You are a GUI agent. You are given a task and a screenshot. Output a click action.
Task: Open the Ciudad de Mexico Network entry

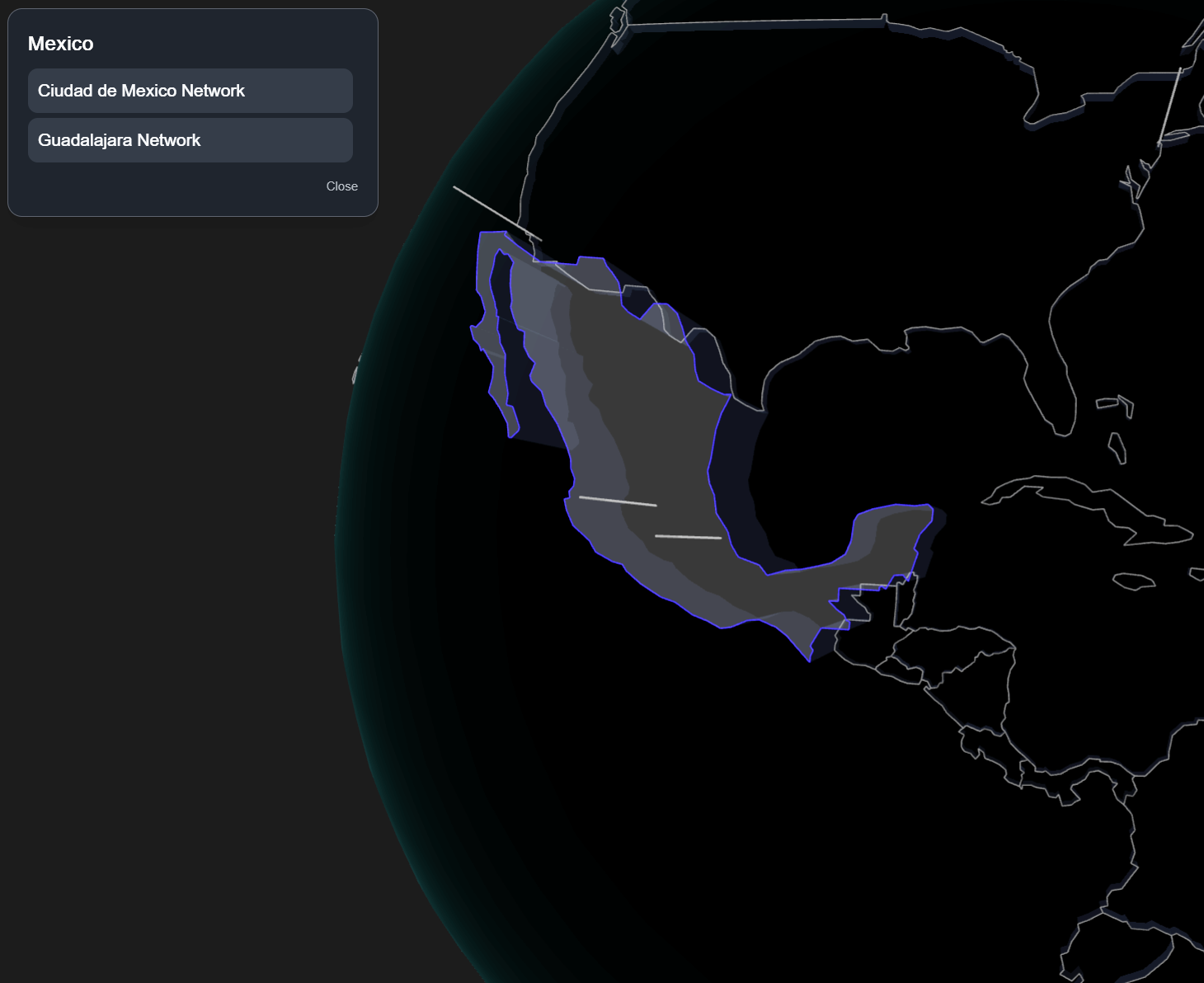point(190,91)
